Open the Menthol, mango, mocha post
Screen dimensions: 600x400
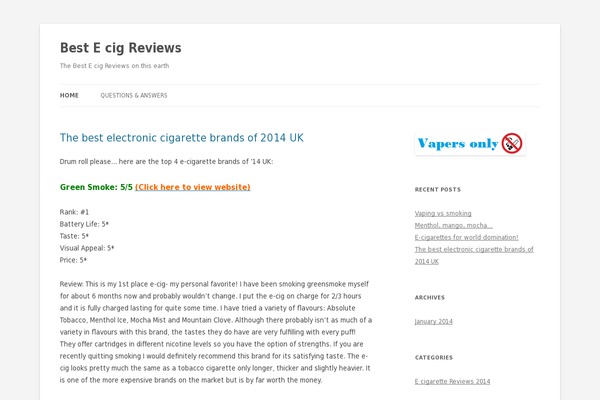tap(454, 225)
